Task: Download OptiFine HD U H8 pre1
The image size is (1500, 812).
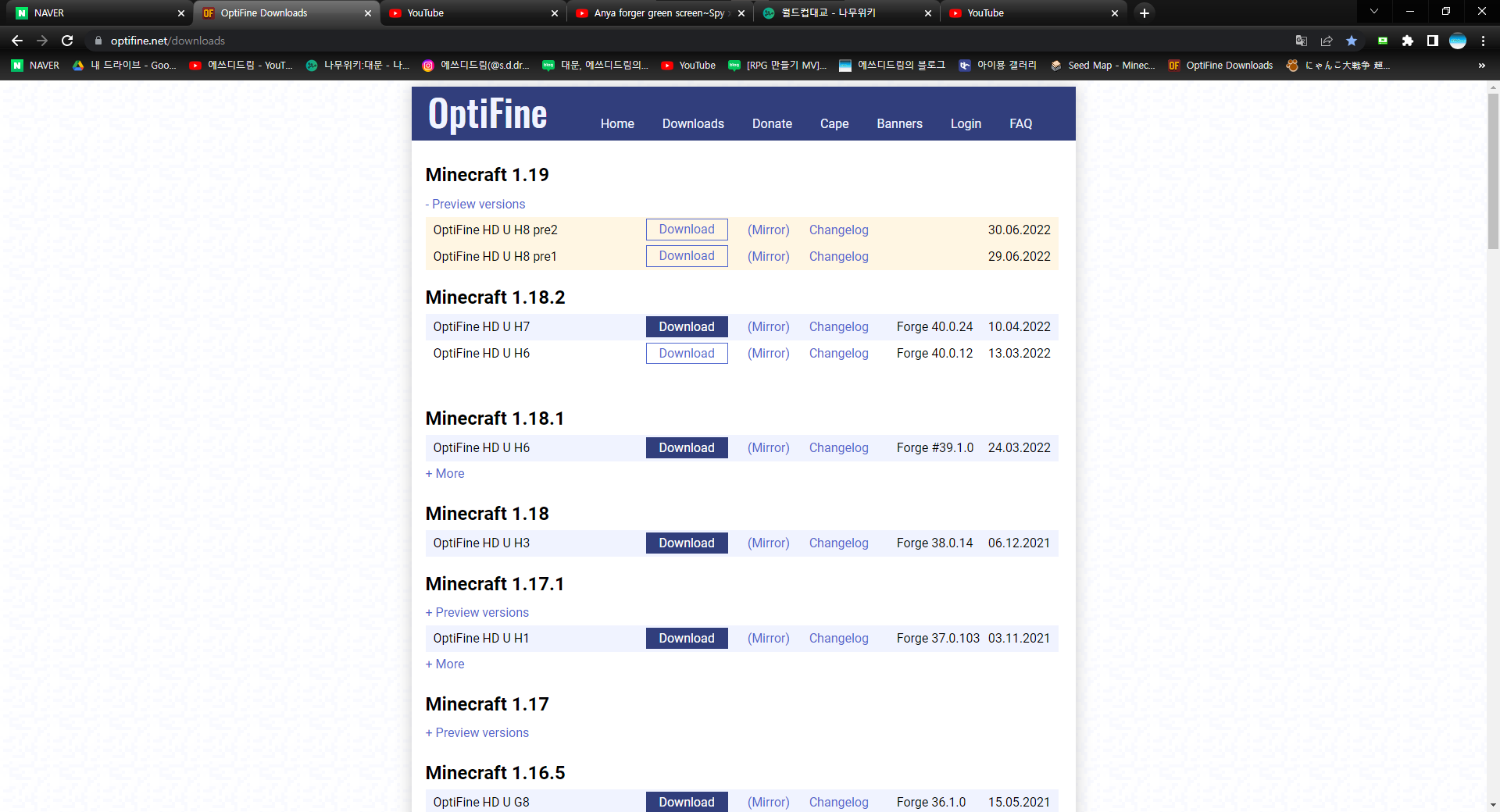Action: [687, 256]
